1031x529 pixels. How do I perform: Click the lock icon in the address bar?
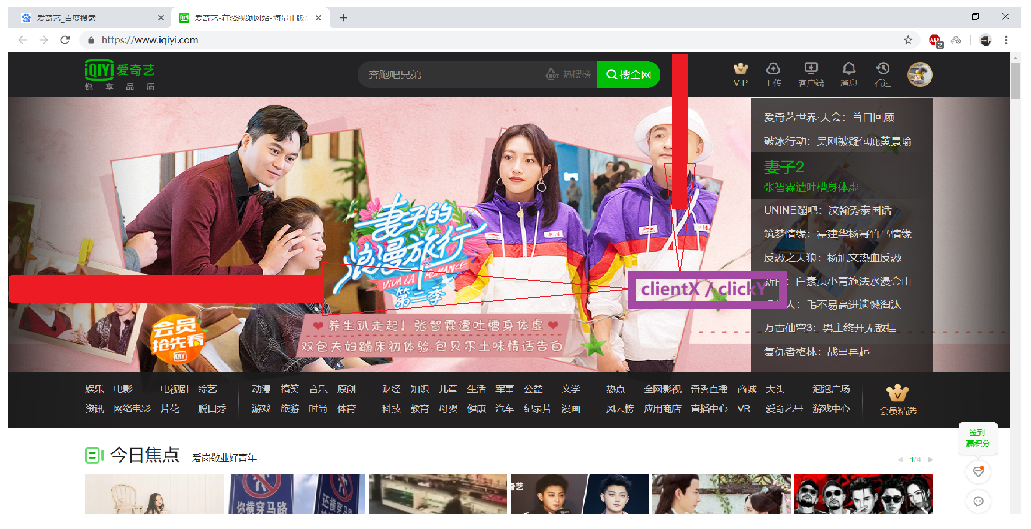91,39
